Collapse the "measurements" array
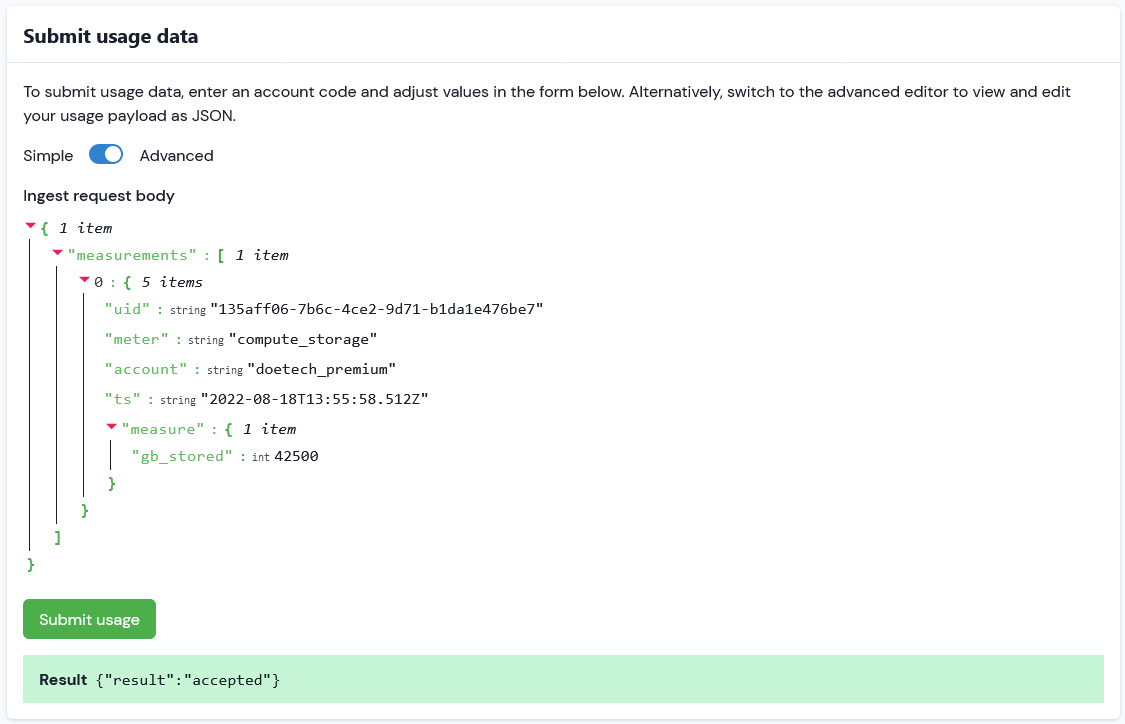 57,253
